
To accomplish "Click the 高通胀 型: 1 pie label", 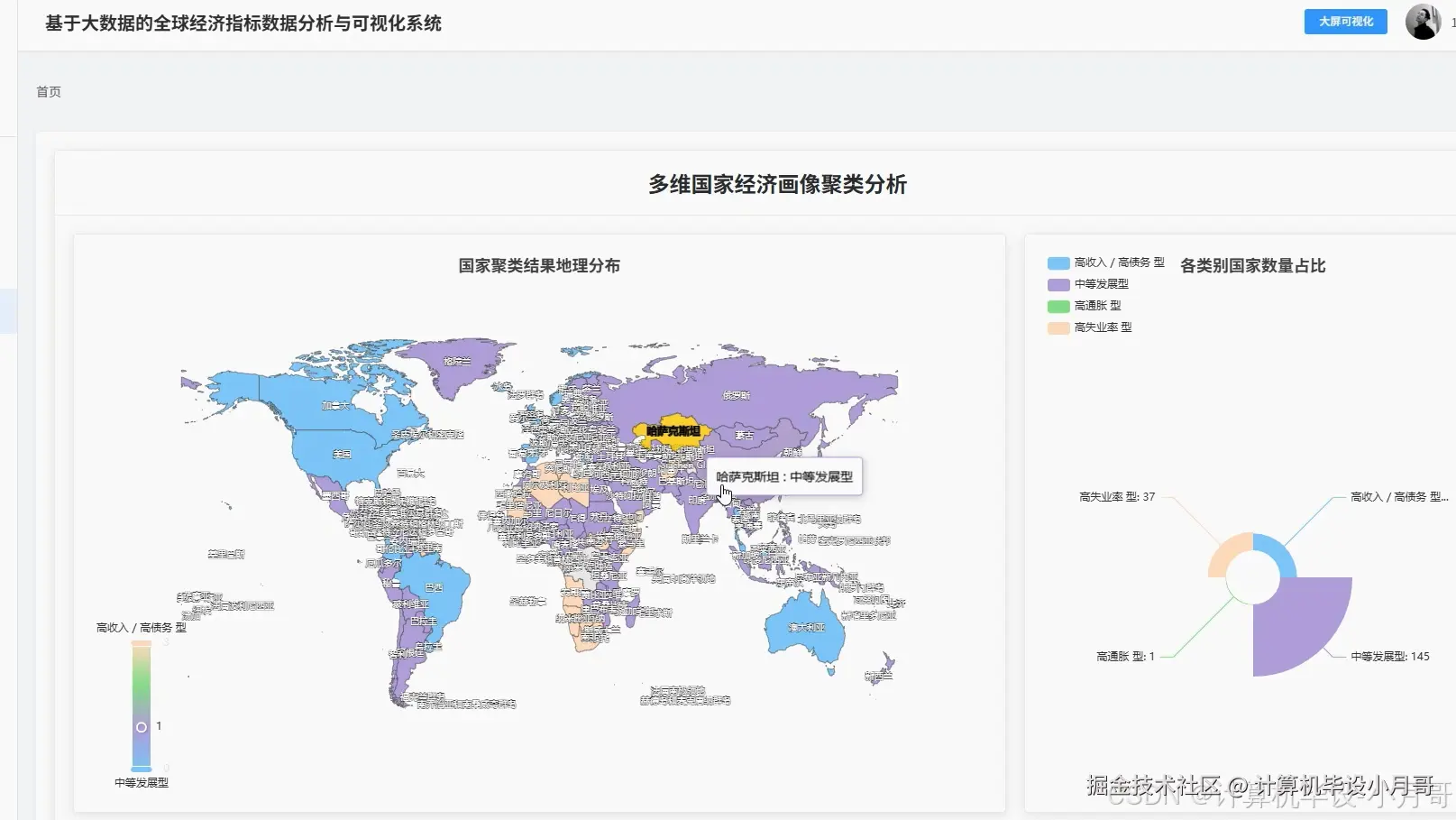I will 1125,657.
